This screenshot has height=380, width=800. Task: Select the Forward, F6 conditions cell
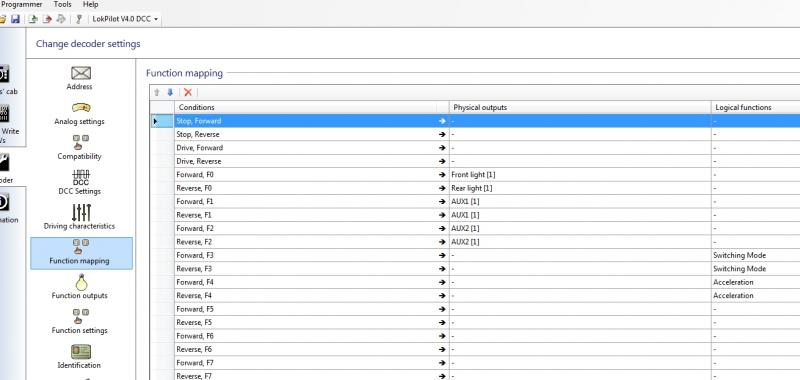(305, 336)
